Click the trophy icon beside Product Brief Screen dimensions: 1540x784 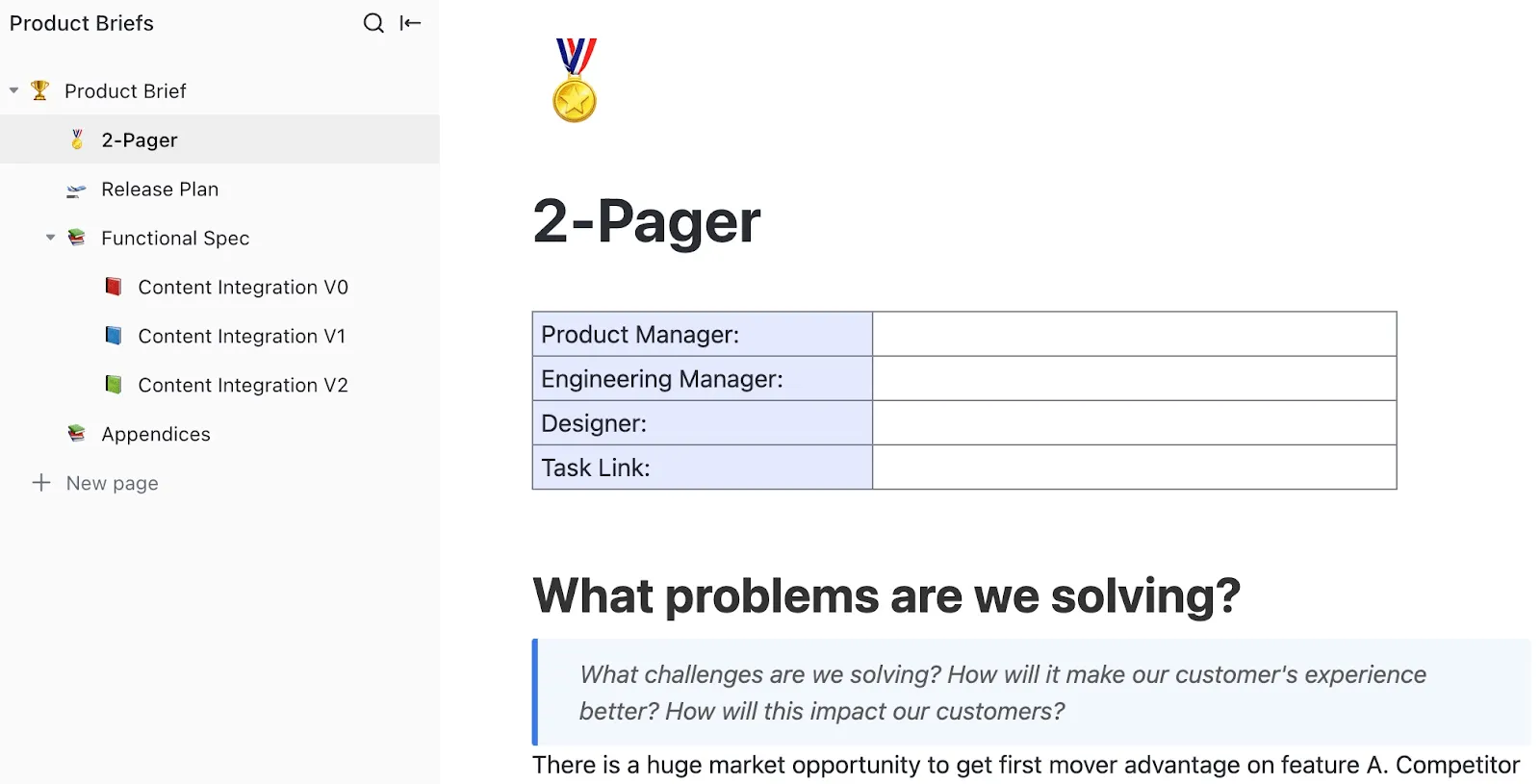coord(39,90)
